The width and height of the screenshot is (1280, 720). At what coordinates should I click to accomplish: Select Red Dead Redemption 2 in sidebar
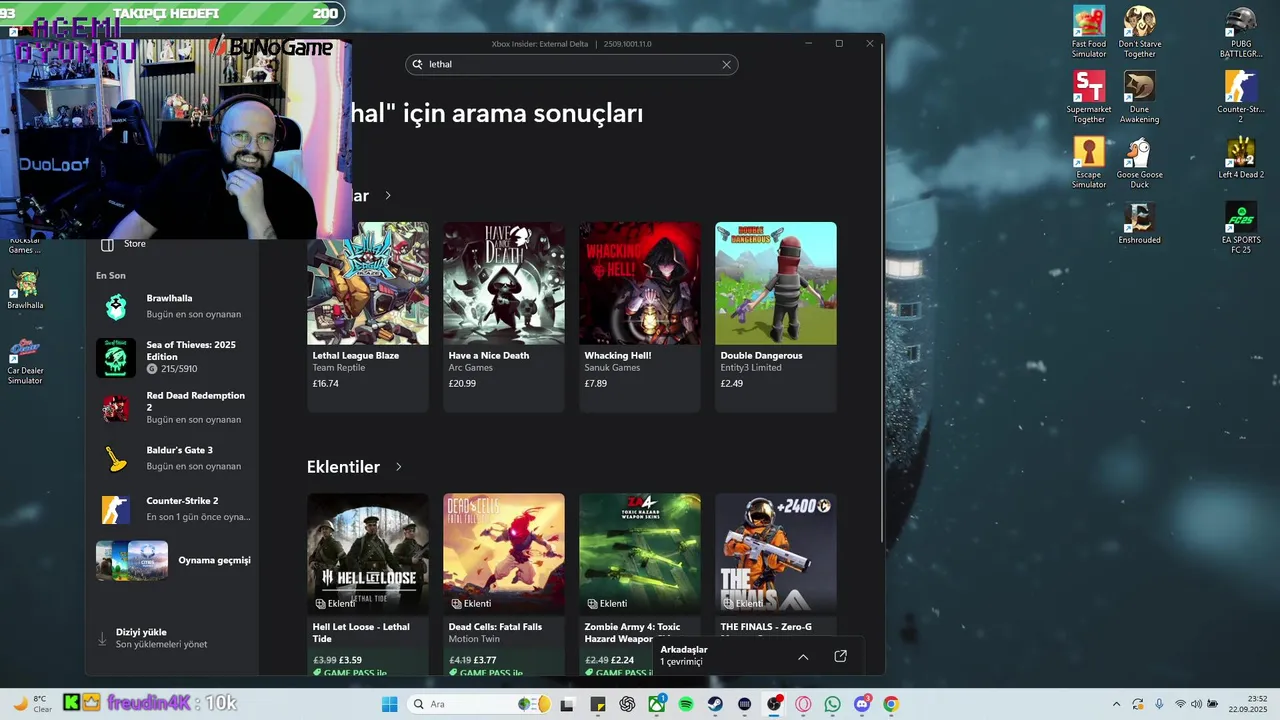(x=172, y=407)
